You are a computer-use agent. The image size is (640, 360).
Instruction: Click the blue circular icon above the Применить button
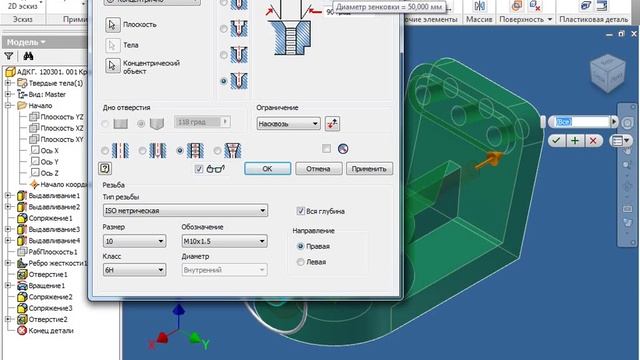pos(343,149)
